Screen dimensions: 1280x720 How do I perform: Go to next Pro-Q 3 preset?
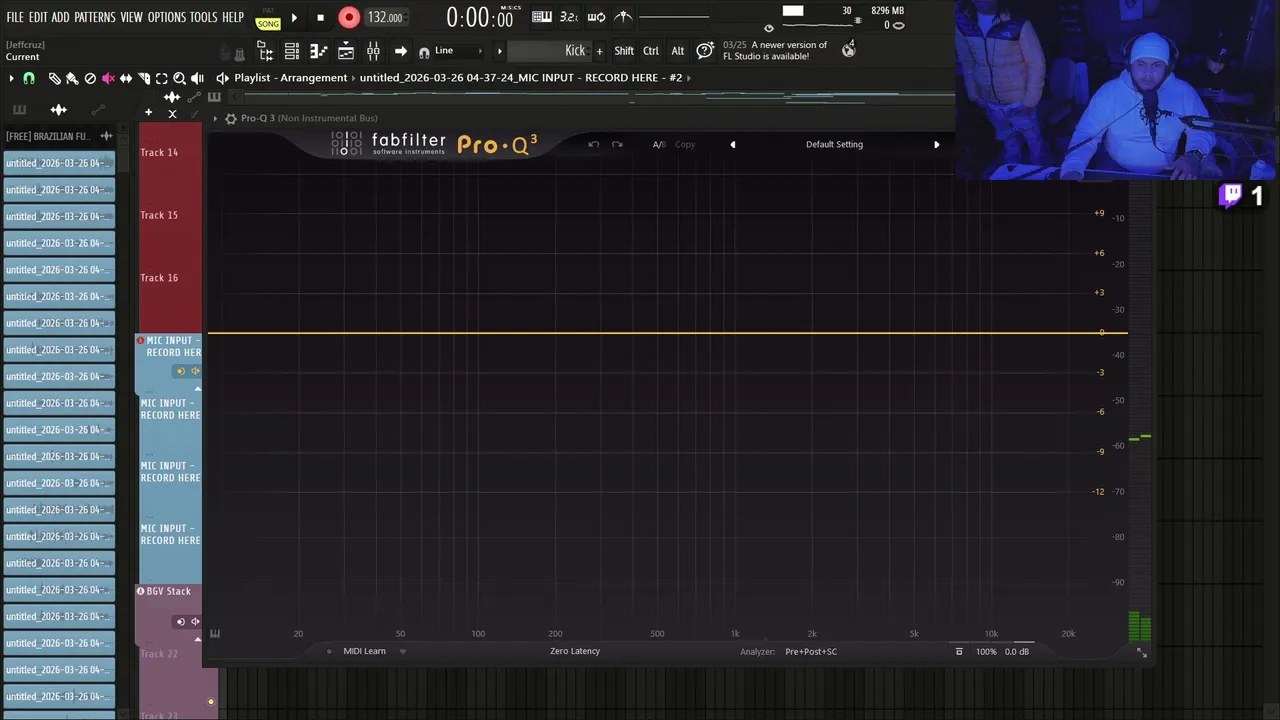(x=937, y=144)
